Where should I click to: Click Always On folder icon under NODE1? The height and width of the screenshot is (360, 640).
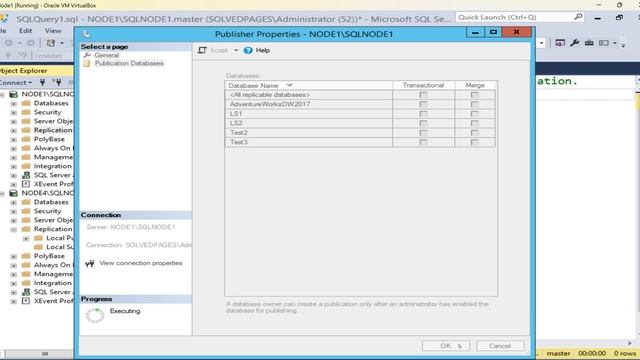tap(26, 148)
